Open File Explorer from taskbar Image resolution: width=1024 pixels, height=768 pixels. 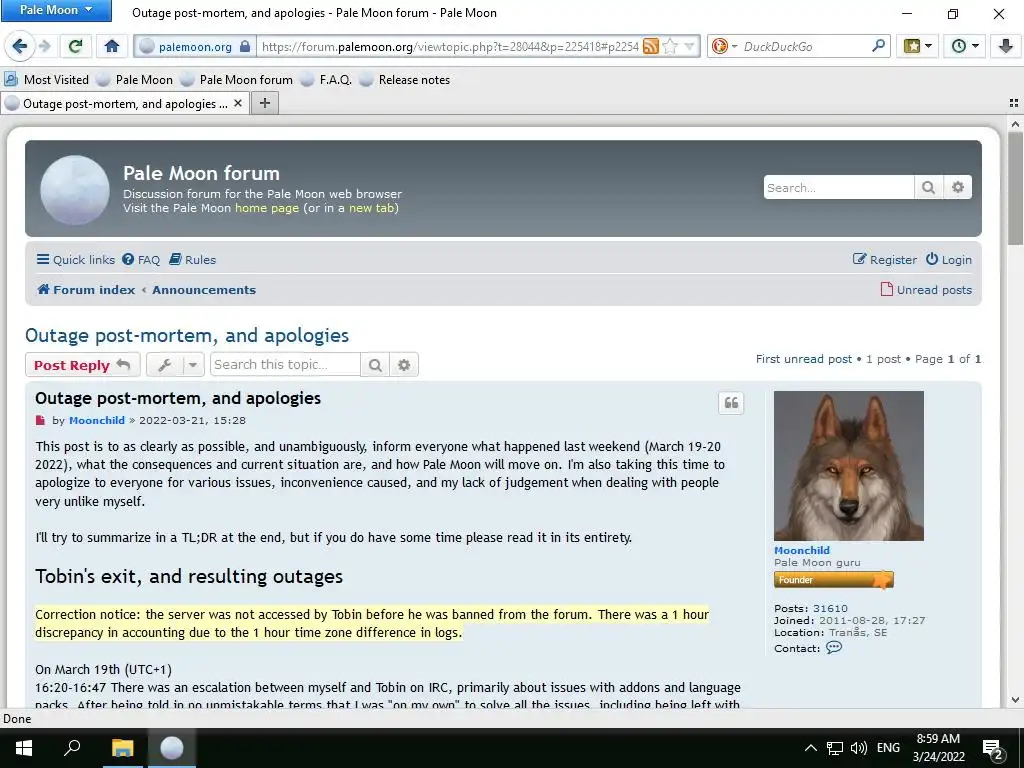[122, 748]
